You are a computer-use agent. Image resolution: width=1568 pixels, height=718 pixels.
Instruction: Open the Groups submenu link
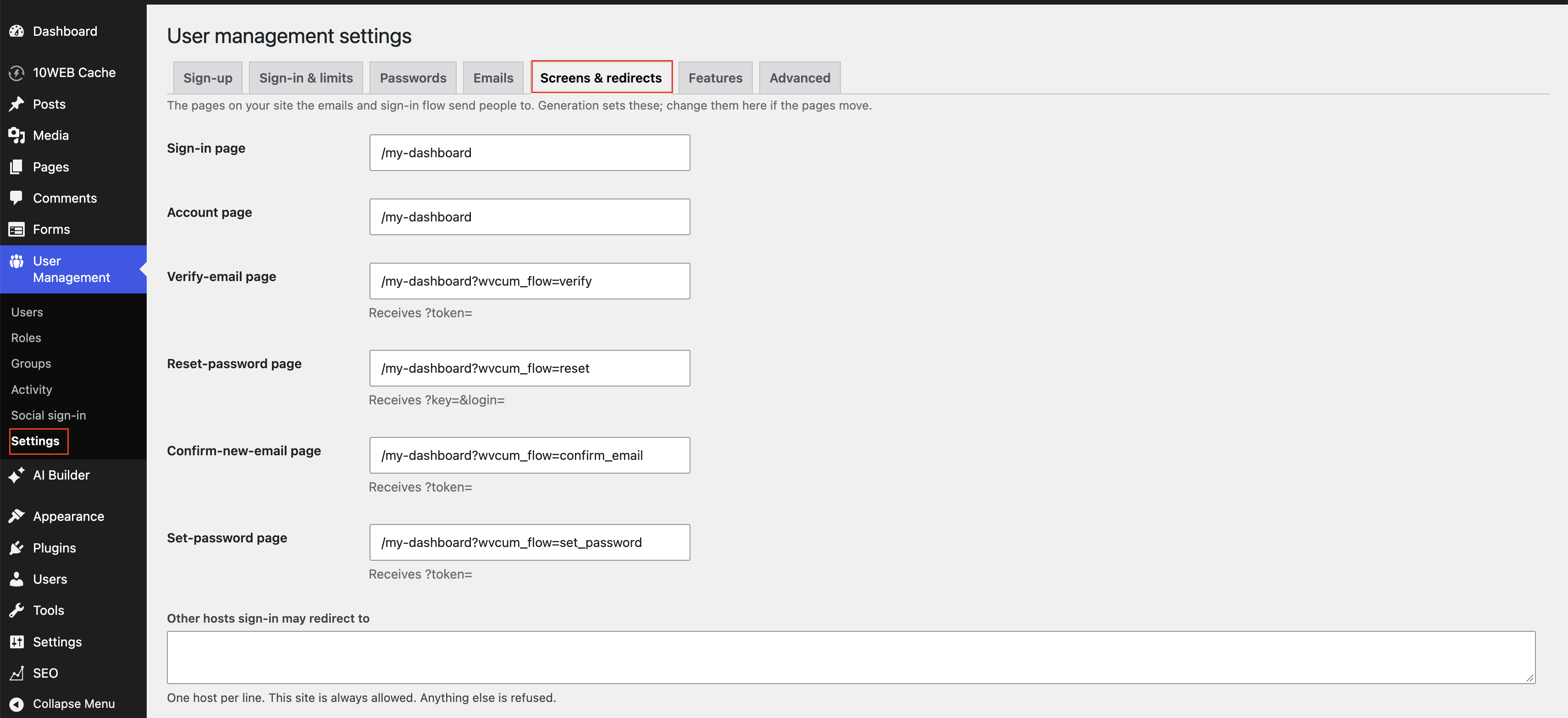click(31, 363)
